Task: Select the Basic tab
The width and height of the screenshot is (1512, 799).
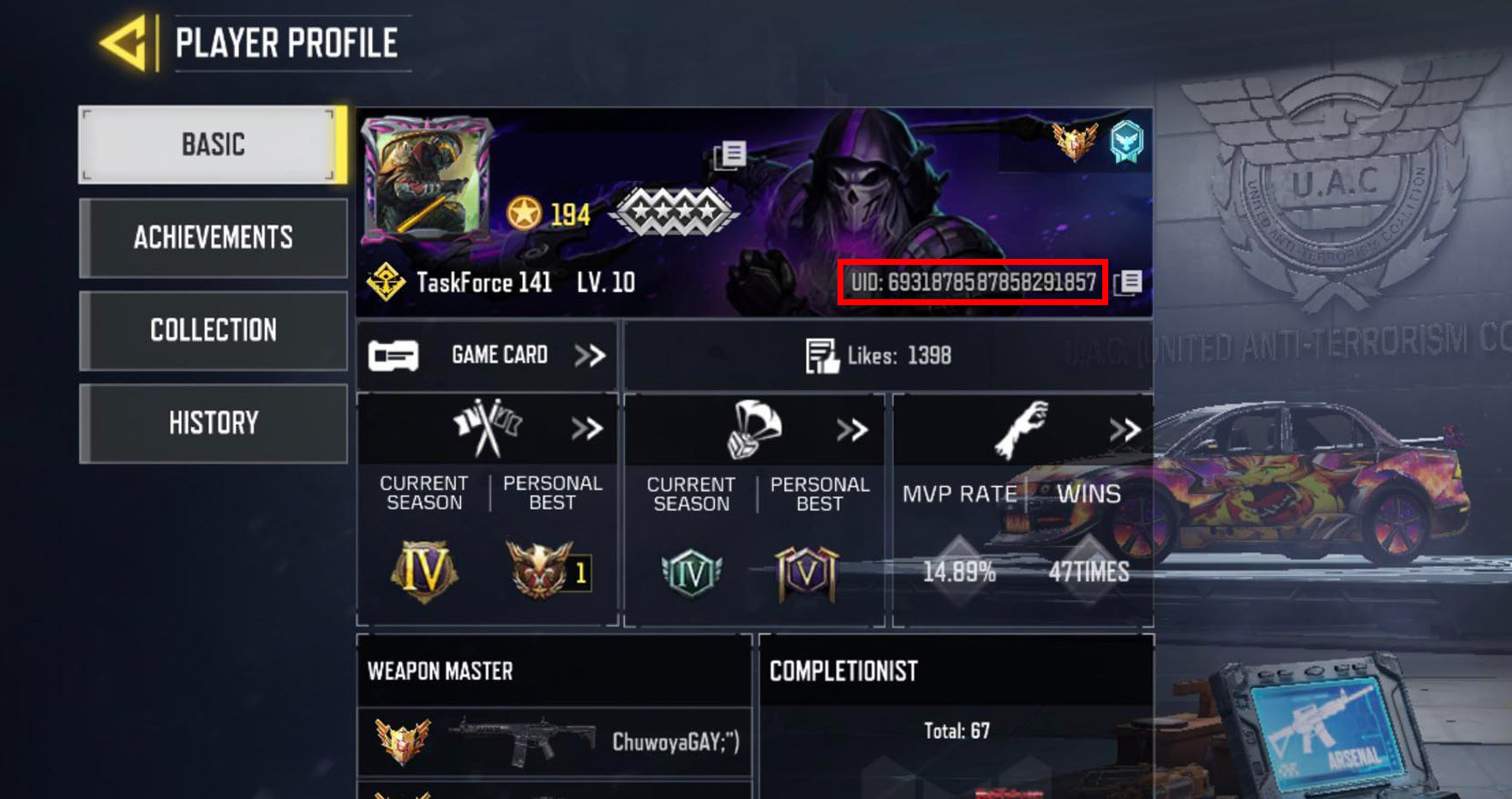Action: [x=213, y=144]
